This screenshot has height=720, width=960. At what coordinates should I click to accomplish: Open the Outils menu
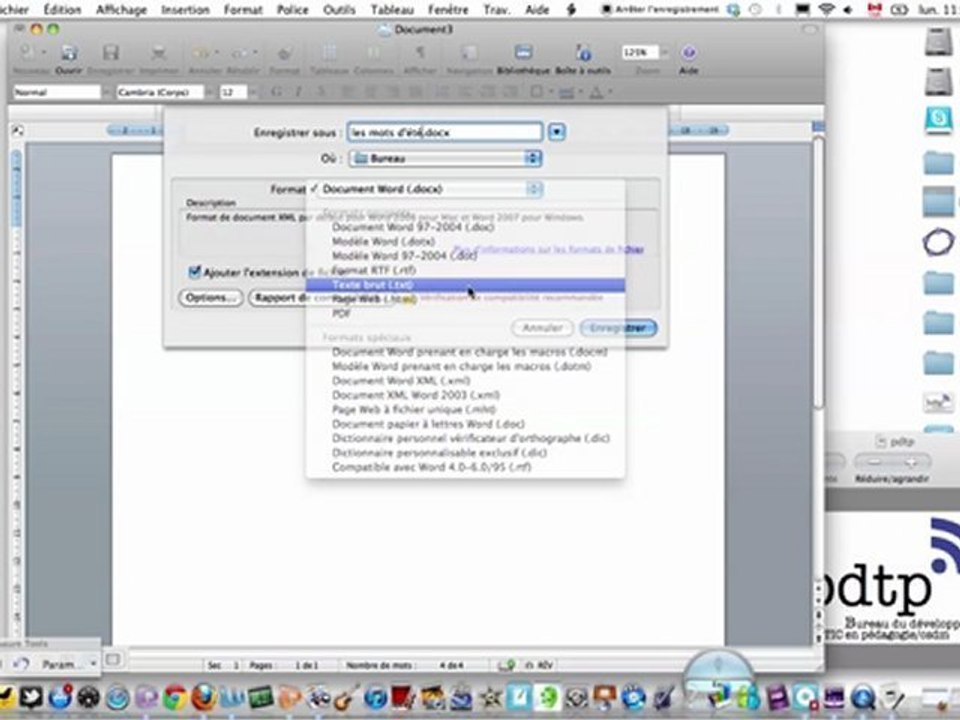tap(339, 9)
